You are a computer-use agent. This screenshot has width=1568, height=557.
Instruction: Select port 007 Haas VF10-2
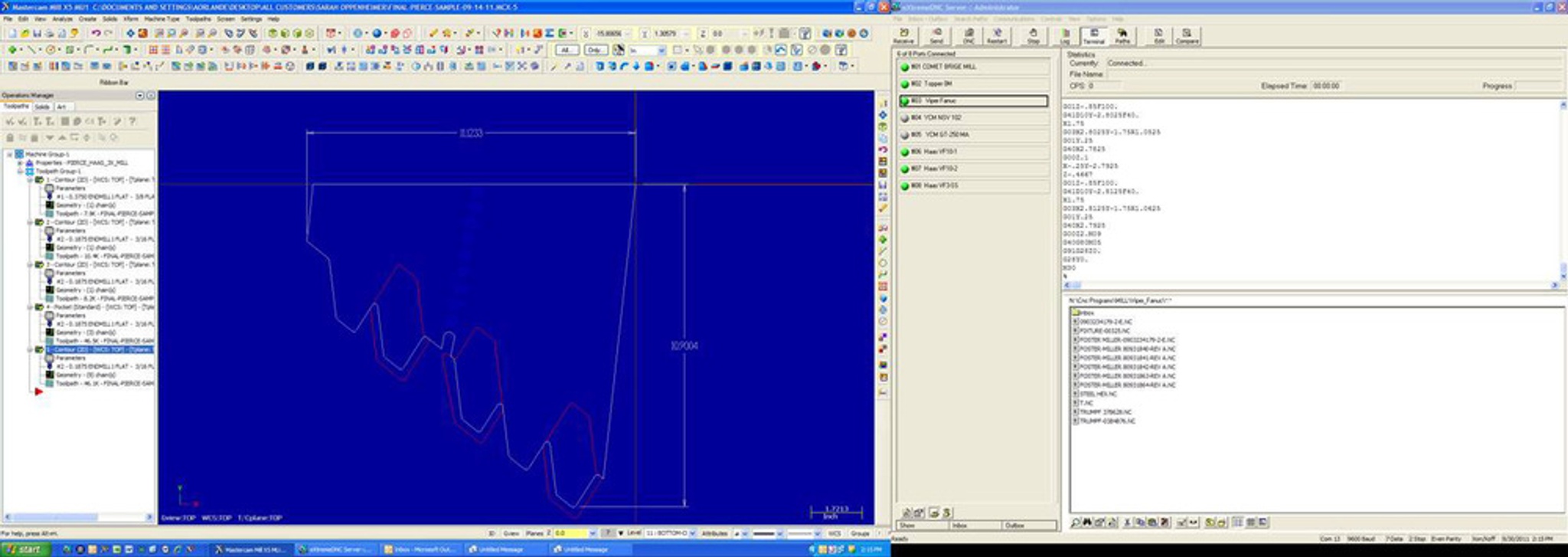[x=973, y=169]
